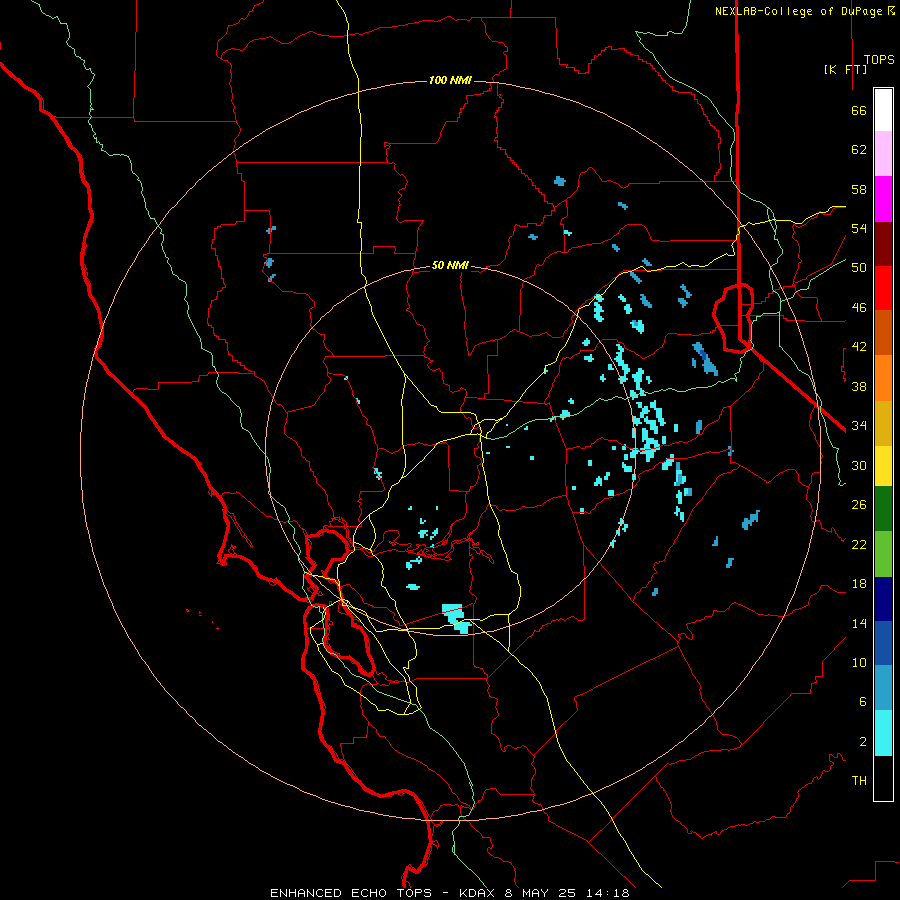Click the 100 NMI range ring label
The image size is (900, 900).
(450, 80)
